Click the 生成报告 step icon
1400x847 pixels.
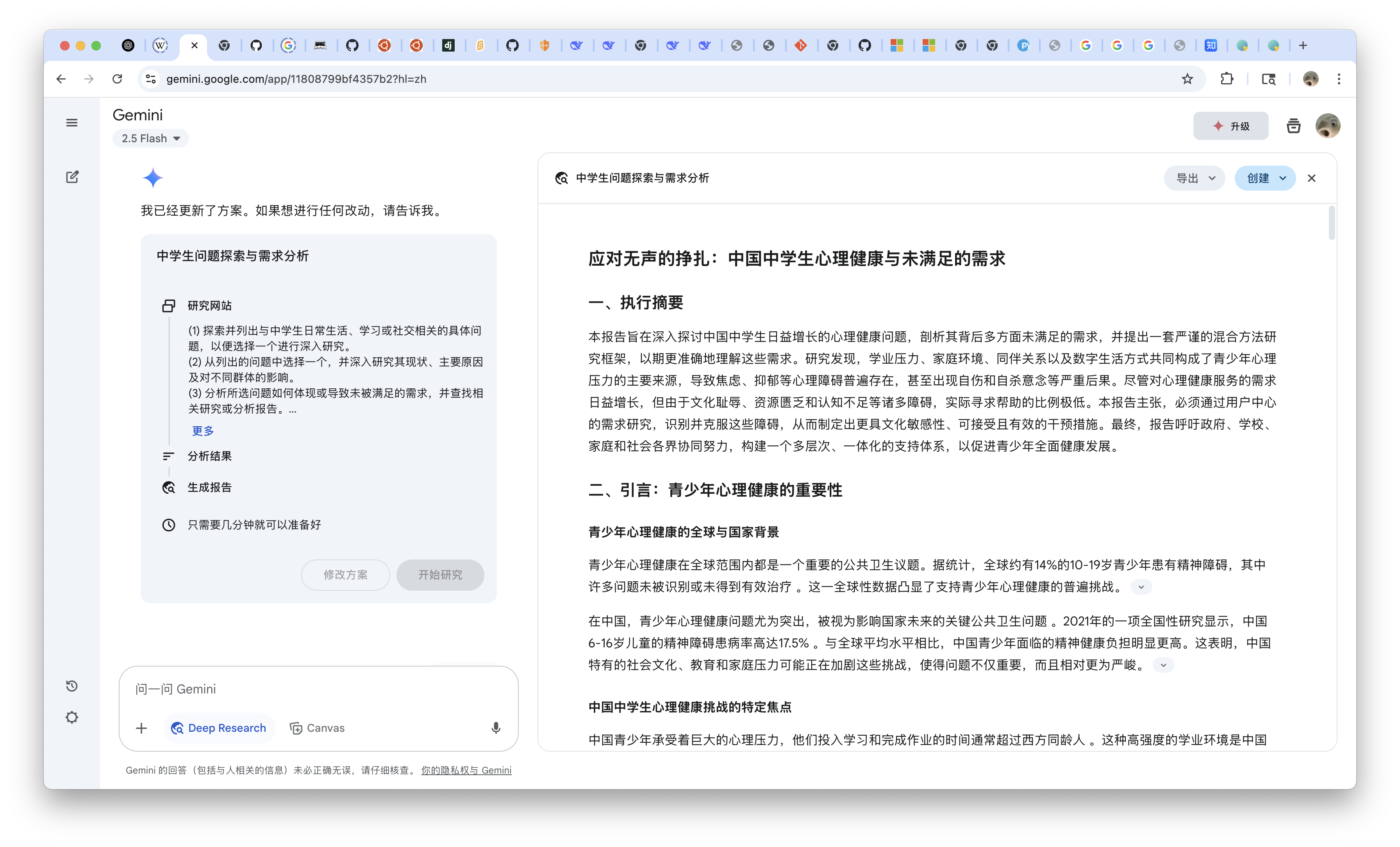pos(169,488)
